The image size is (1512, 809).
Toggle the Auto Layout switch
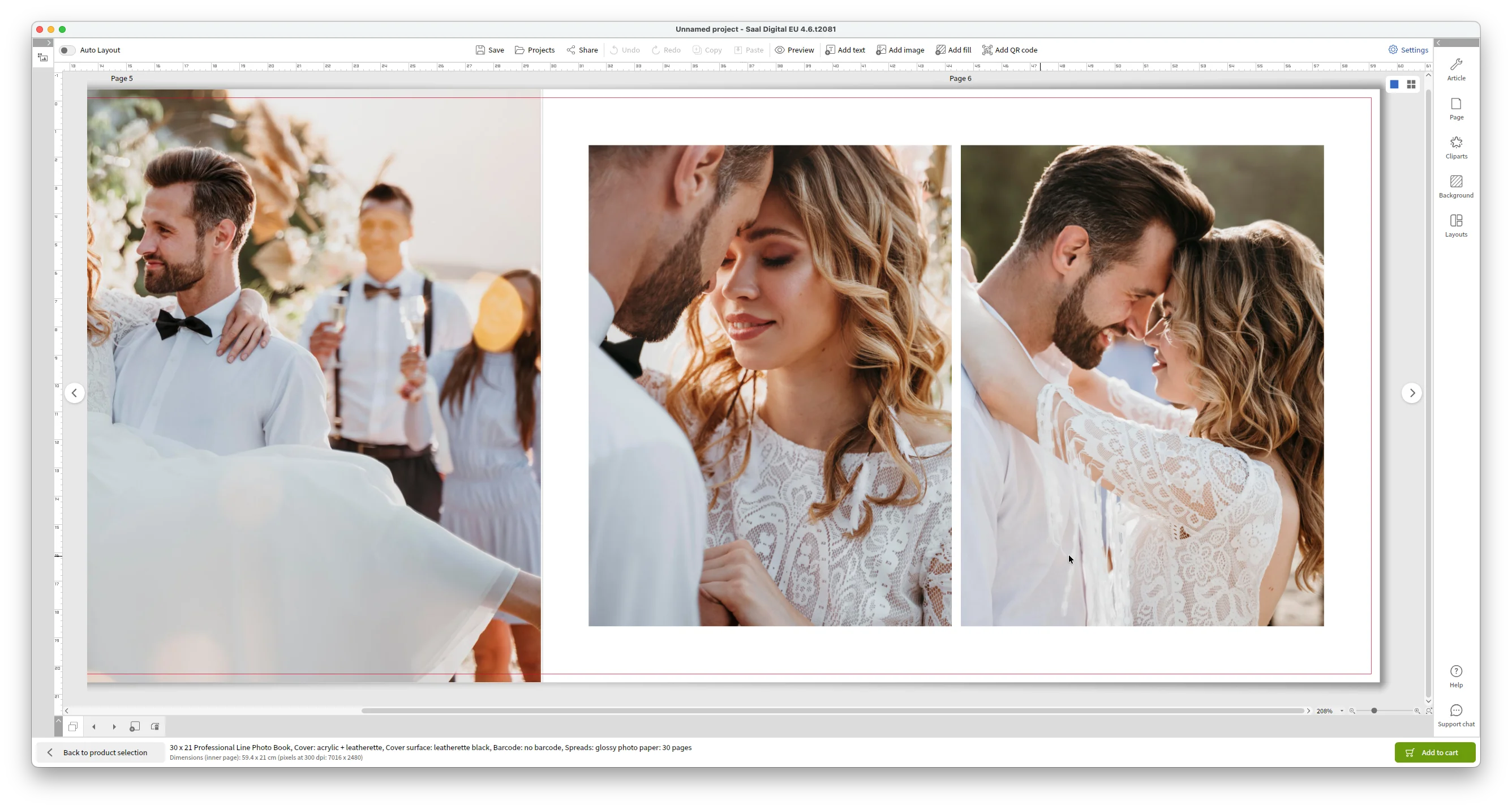(67, 50)
